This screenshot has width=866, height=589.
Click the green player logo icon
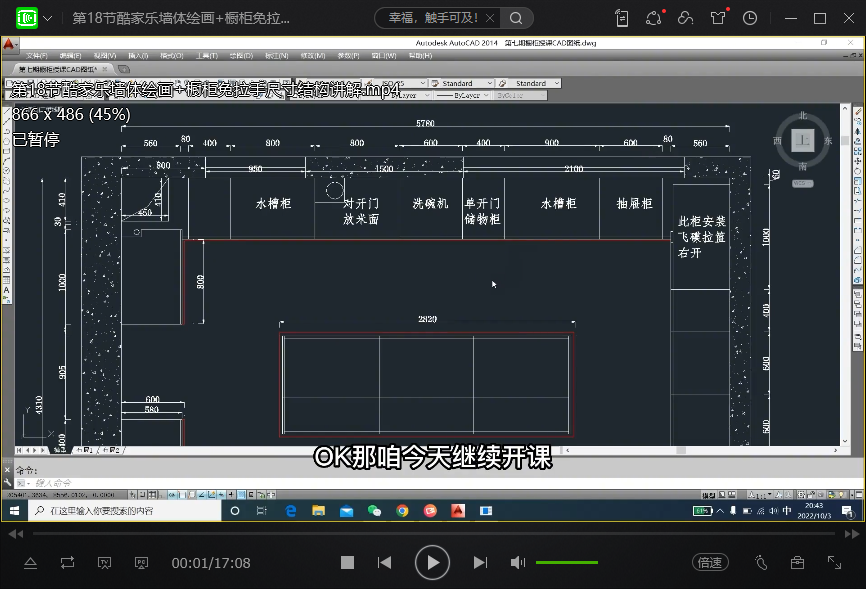(x=27, y=18)
